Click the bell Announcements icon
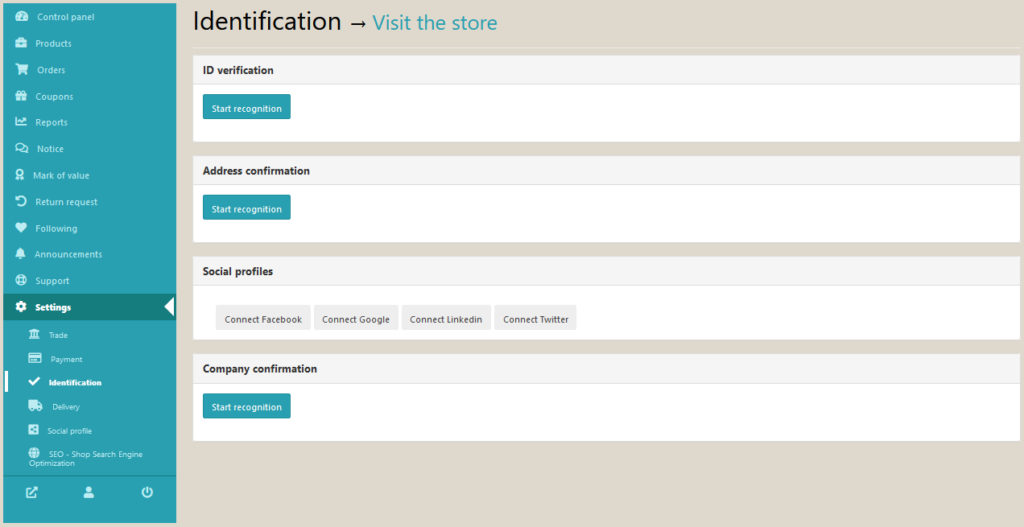Image resolution: width=1024 pixels, height=527 pixels. point(21,254)
